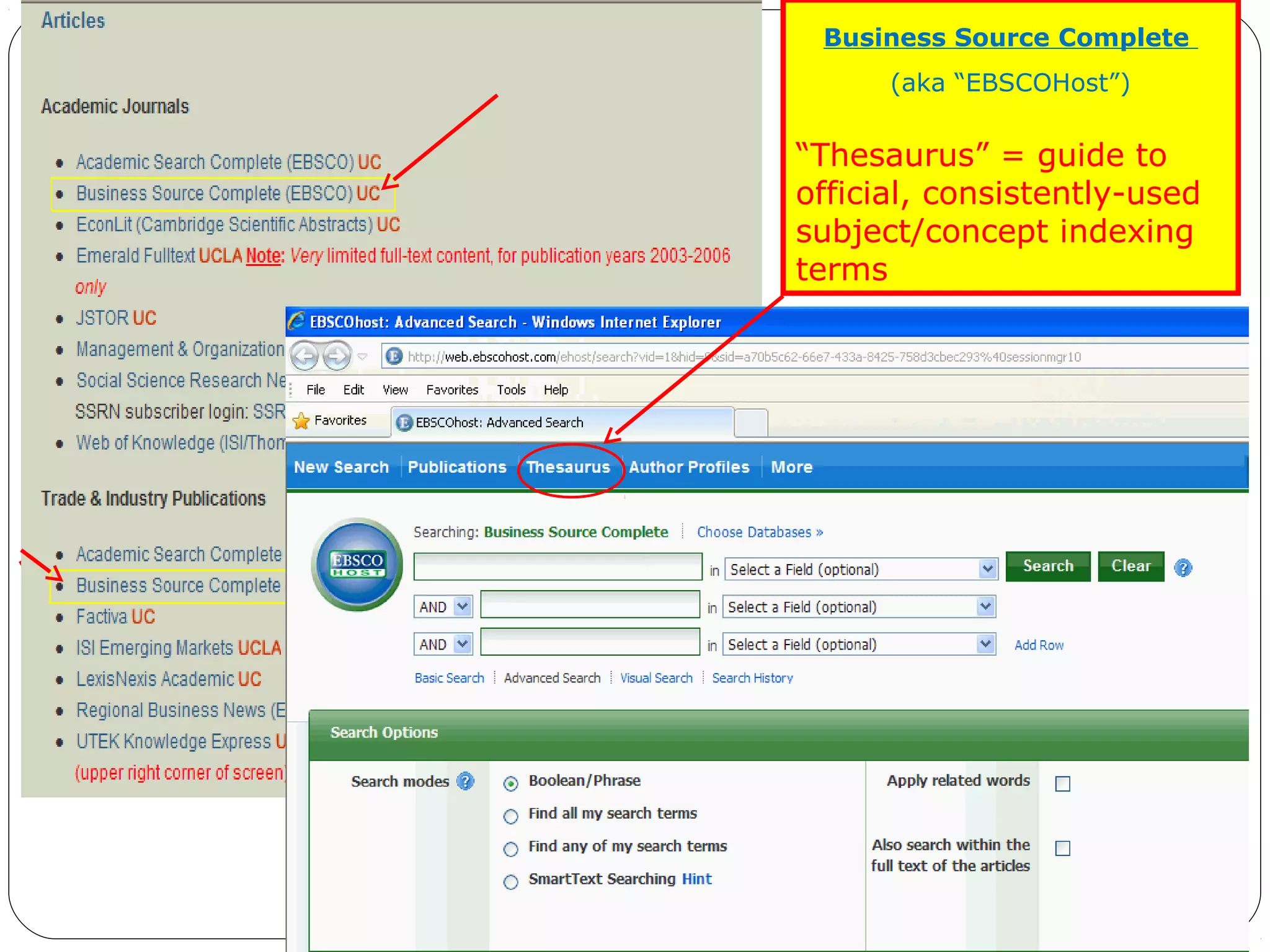This screenshot has height=952, width=1270.
Task: Open the Search modes help icon
Action: pyautogui.click(x=465, y=781)
